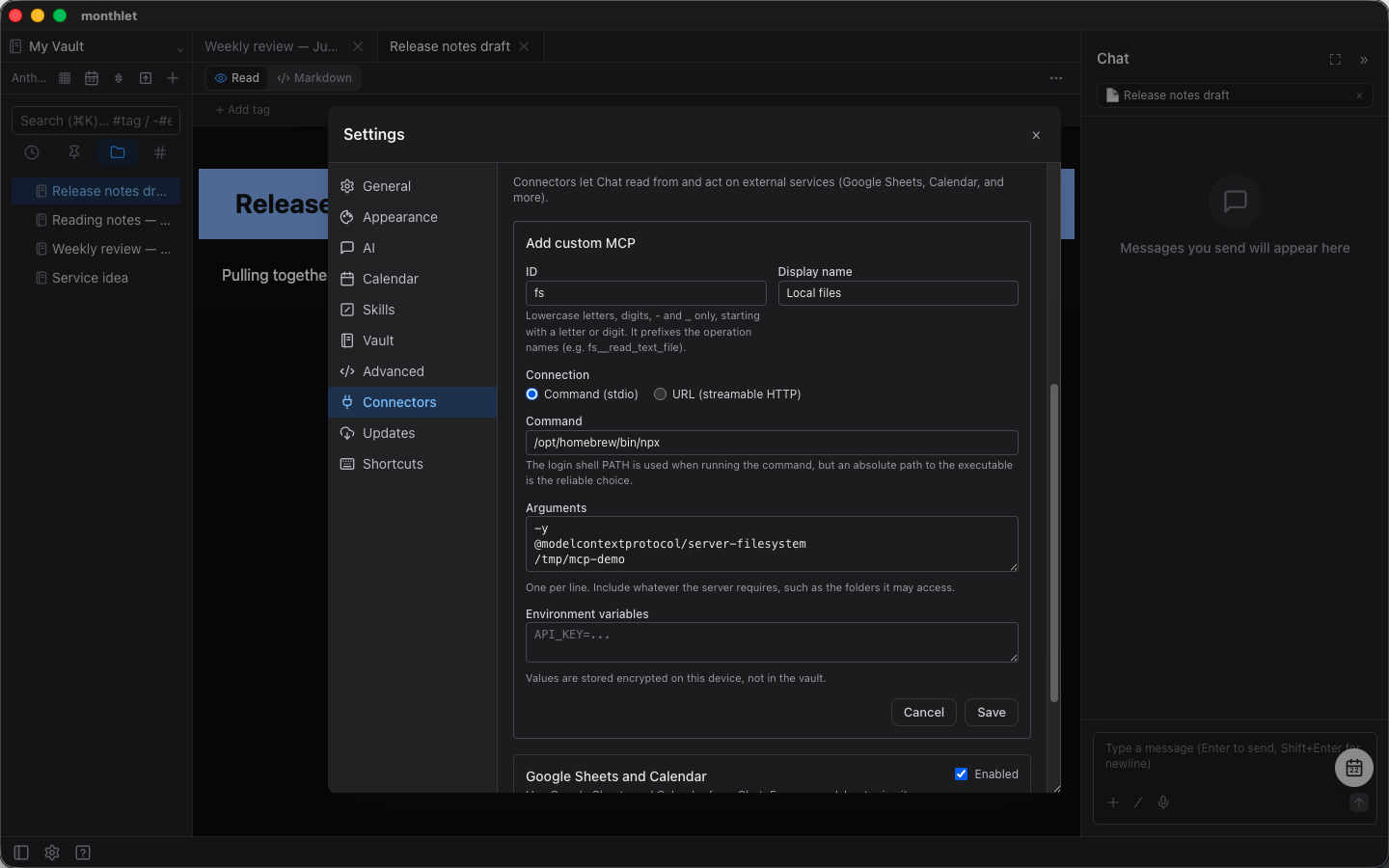Open Weekly review note in file list
This screenshot has height=868, width=1389.
(x=95, y=249)
